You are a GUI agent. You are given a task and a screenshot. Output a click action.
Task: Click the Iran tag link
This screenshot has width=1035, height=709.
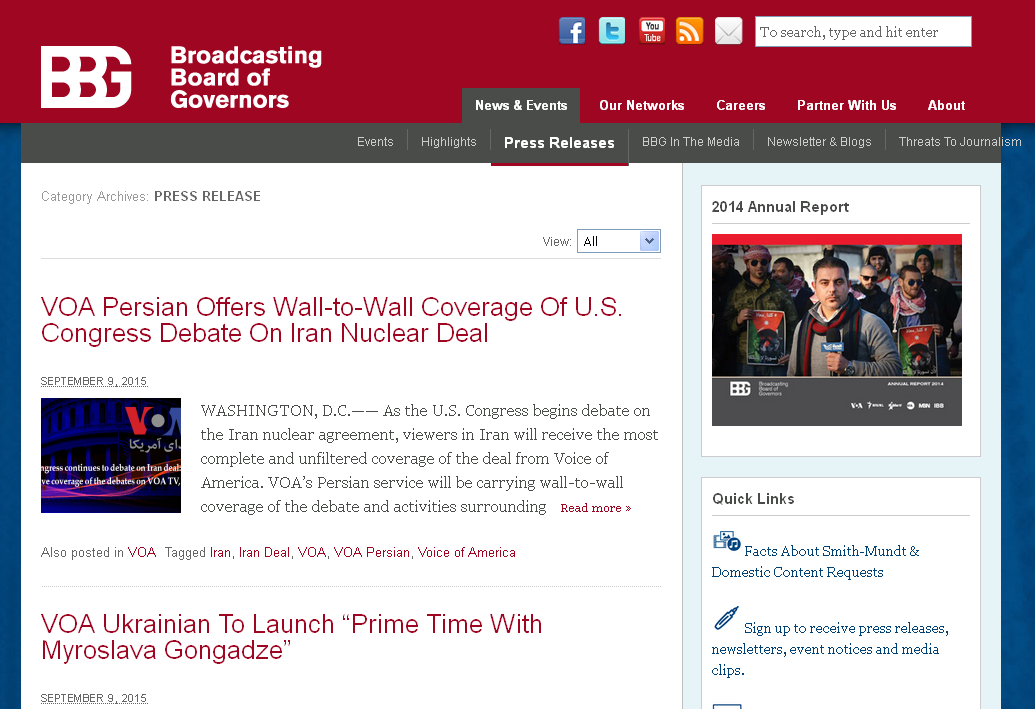point(220,553)
